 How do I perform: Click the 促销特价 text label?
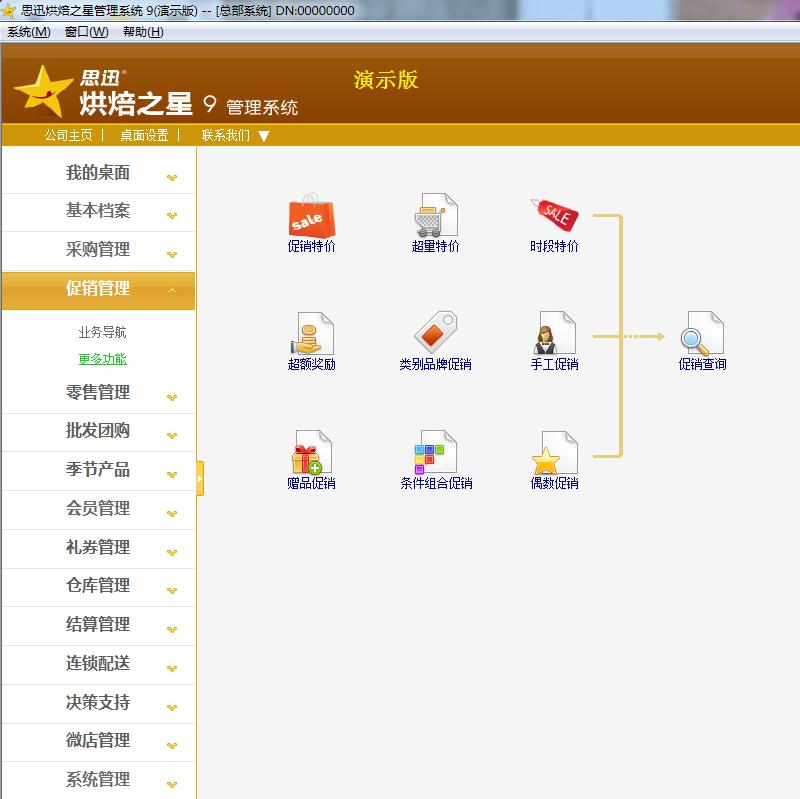(311, 246)
